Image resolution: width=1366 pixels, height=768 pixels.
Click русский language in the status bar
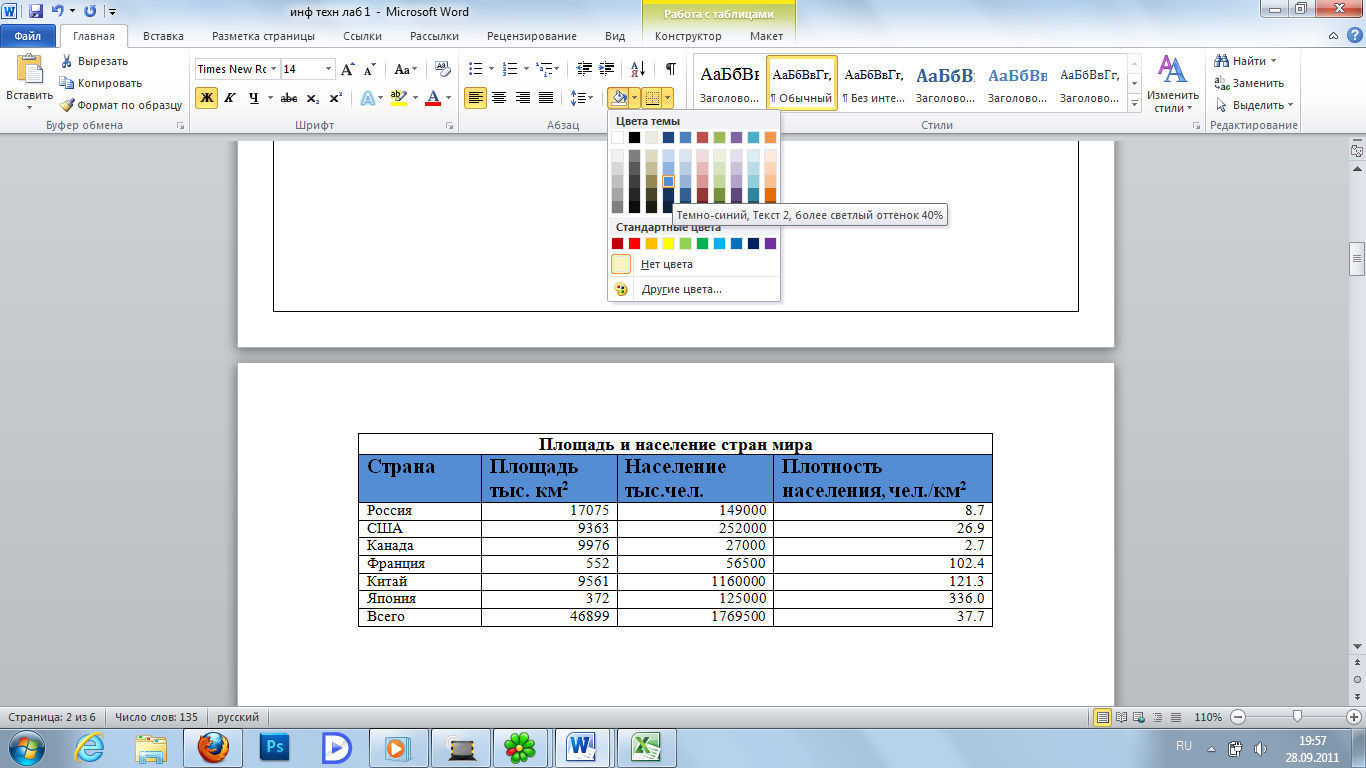[238, 717]
